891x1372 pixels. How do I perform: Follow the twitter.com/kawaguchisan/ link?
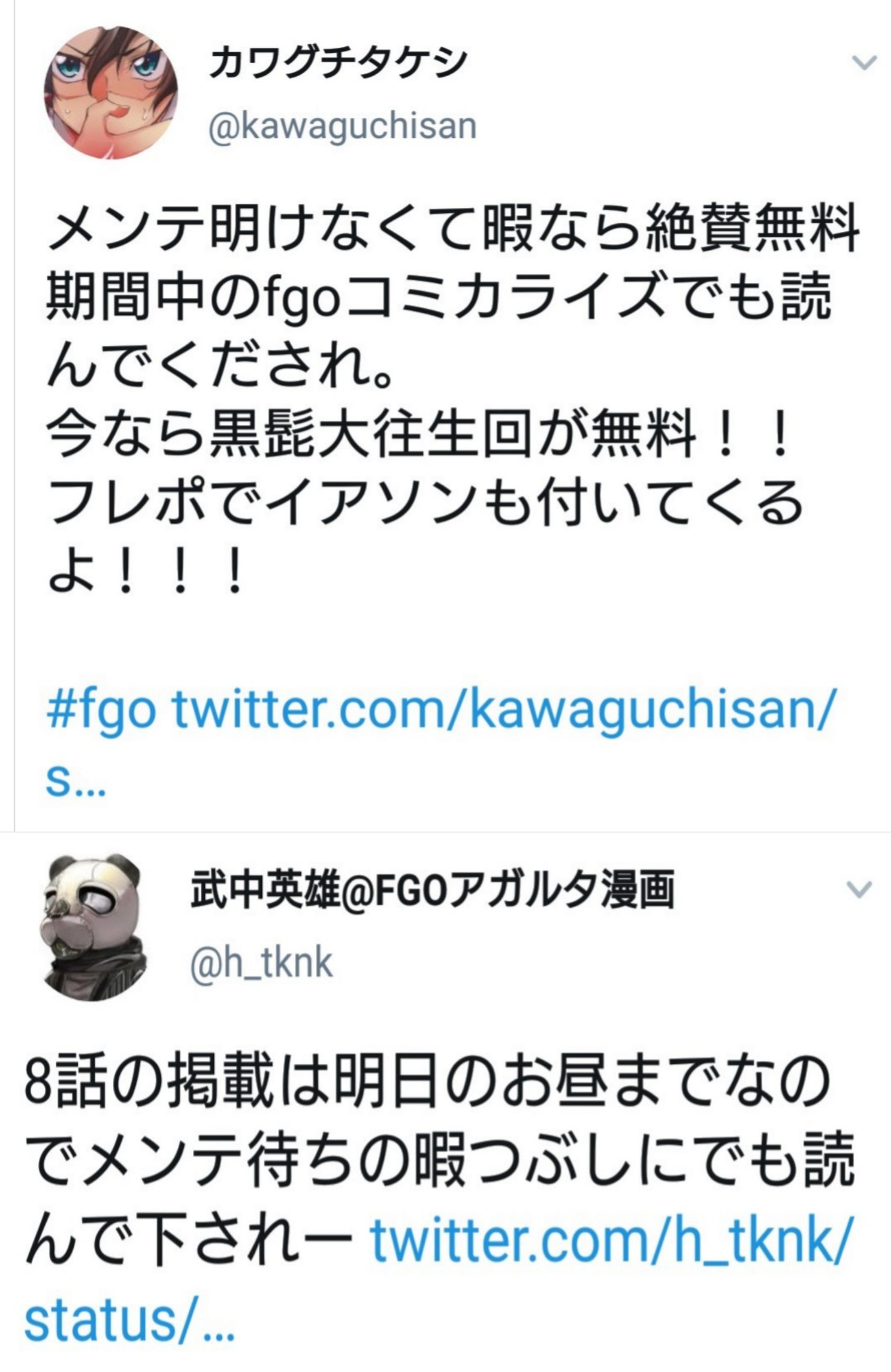[x=503, y=712]
